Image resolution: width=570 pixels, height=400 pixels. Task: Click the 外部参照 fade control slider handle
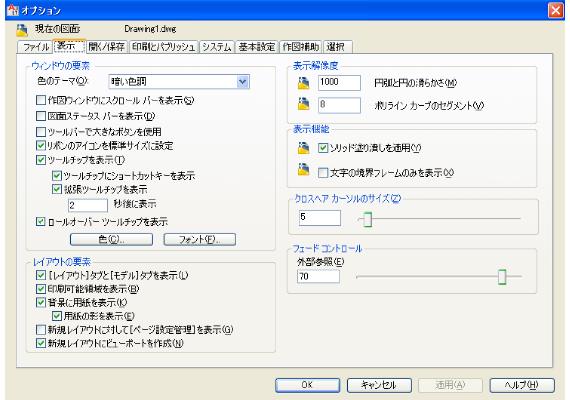502,277
